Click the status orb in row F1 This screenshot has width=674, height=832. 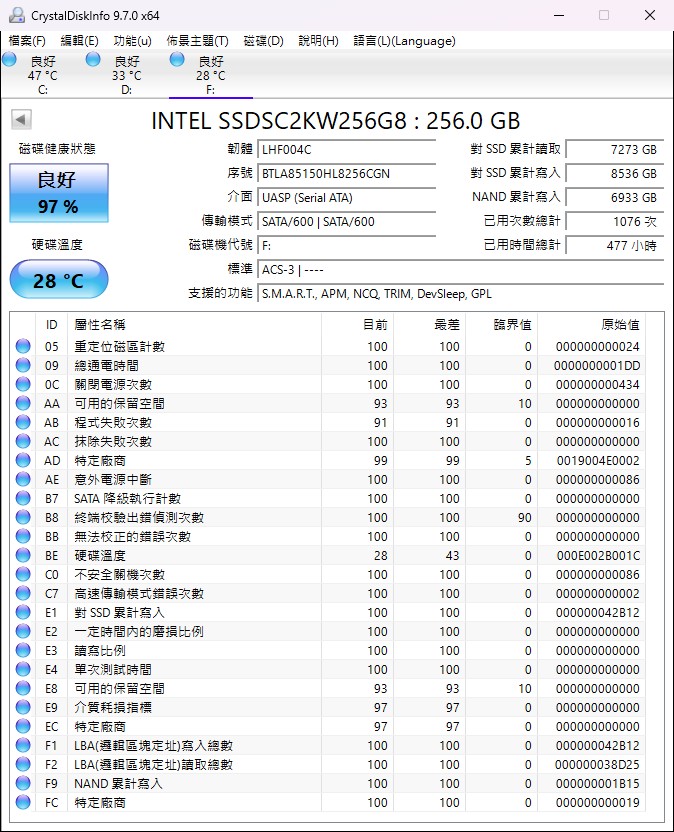click(x=23, y=745)
